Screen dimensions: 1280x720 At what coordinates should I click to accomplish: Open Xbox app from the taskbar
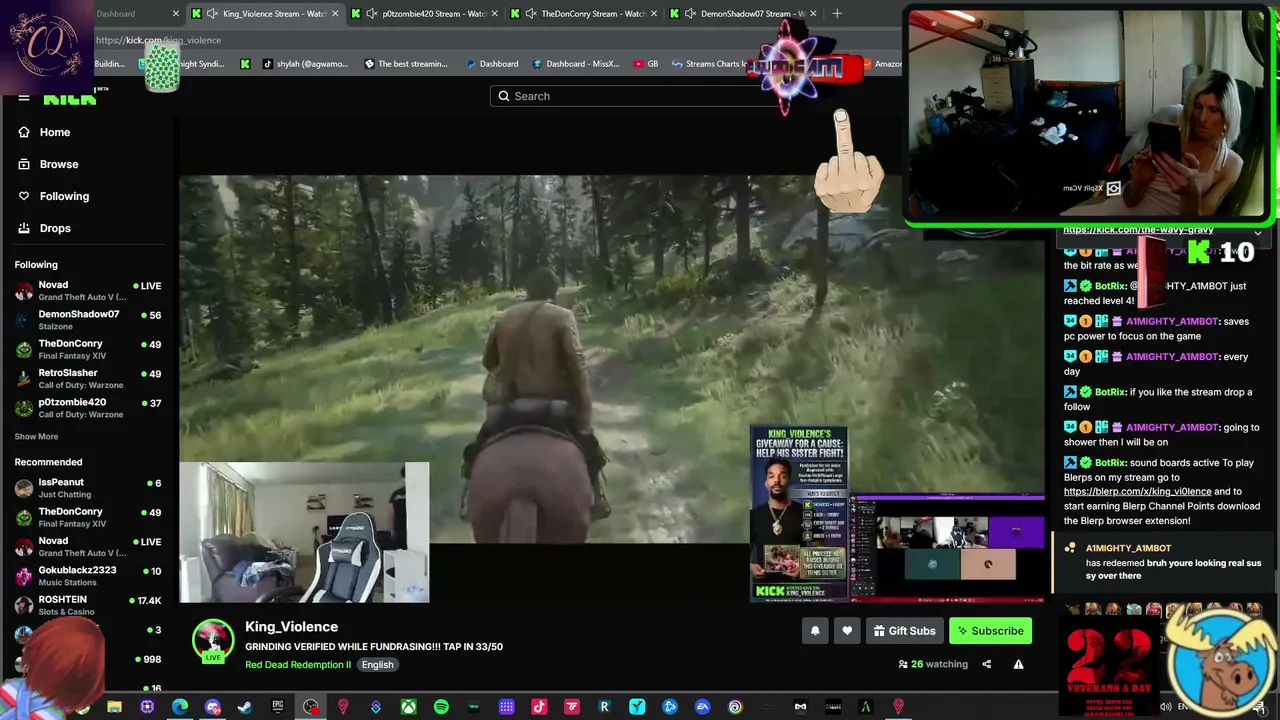[408, 708]
